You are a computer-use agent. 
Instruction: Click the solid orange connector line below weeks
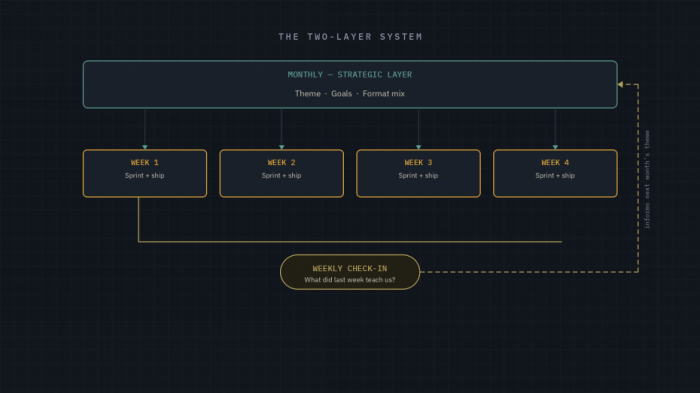point(350,242)
